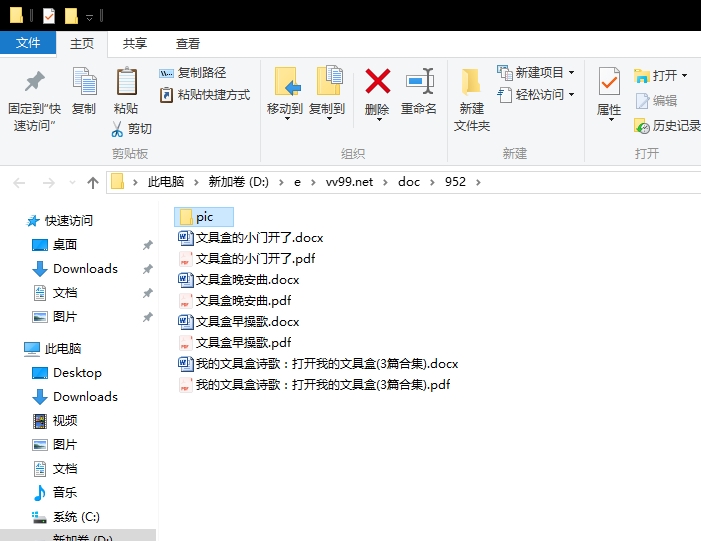Click the Up one level arrow
This screenshot has width=701, height=541.
click(x=93, y=182)
